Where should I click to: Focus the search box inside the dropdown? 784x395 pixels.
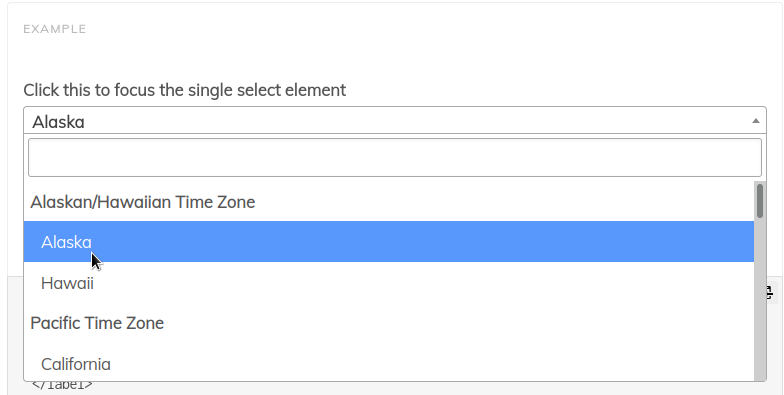pyautogui.click(x=394, y=158)
